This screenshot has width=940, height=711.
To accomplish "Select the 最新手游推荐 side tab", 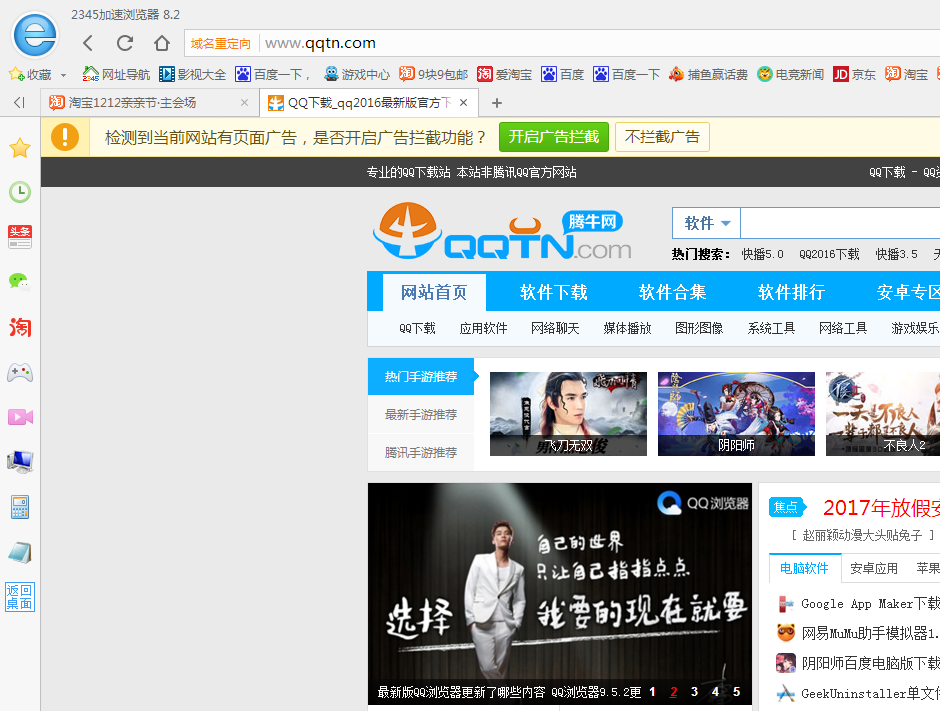I will [421, 414].
